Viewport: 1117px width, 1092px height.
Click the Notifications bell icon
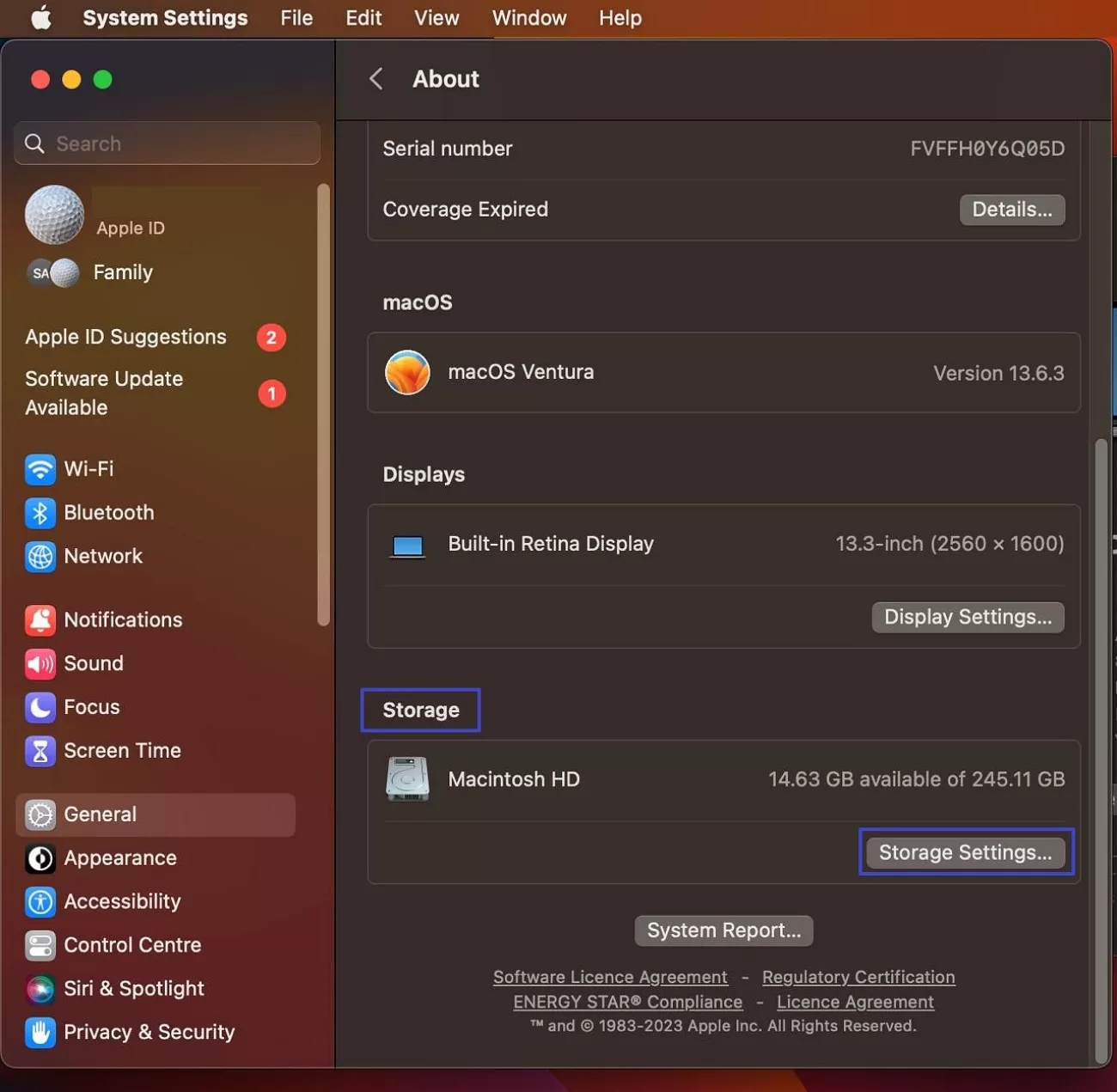40,619
